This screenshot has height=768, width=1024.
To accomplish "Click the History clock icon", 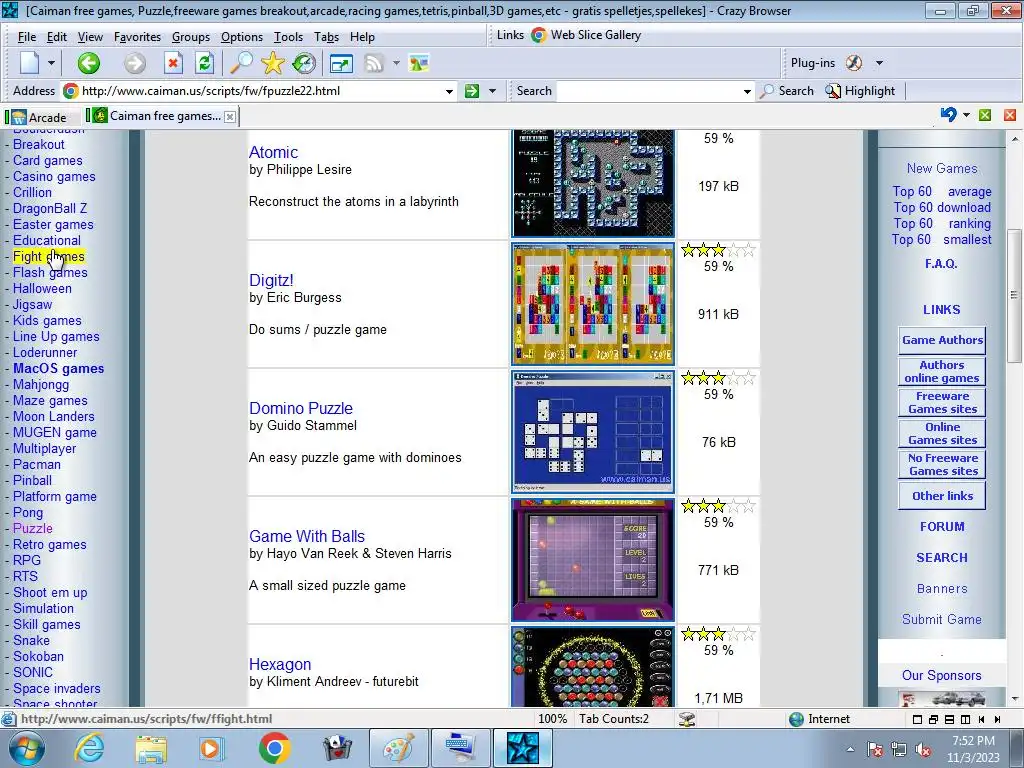I will click(304, 63).
